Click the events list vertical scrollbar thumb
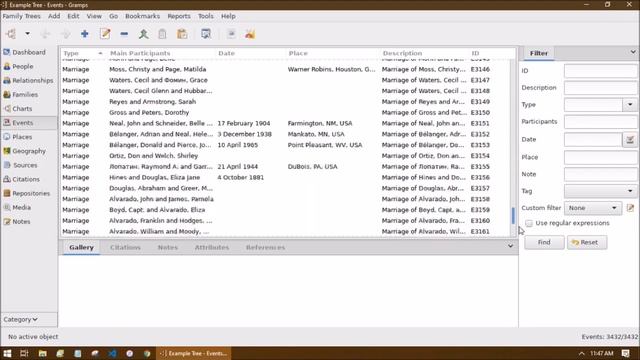 point(513,216)
